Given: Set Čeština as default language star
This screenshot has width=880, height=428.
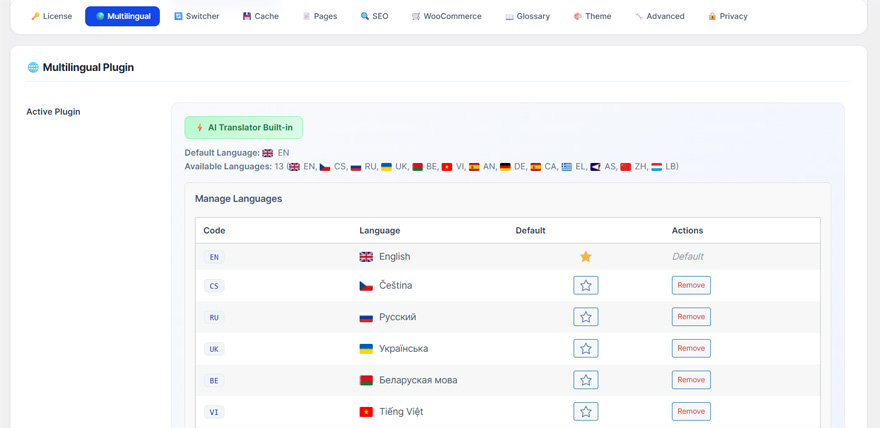Looking at the screenshot, I should [x=586, y=286].
